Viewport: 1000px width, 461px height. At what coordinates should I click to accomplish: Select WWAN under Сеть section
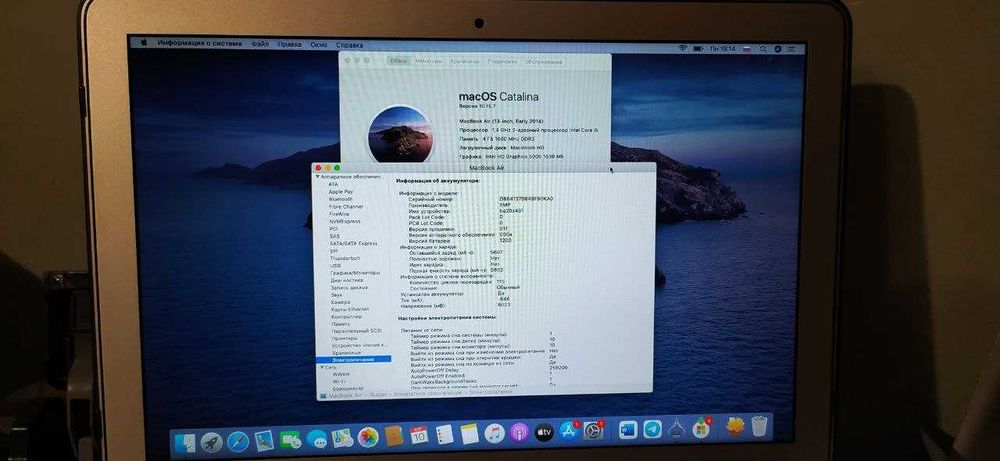point(341,374)
